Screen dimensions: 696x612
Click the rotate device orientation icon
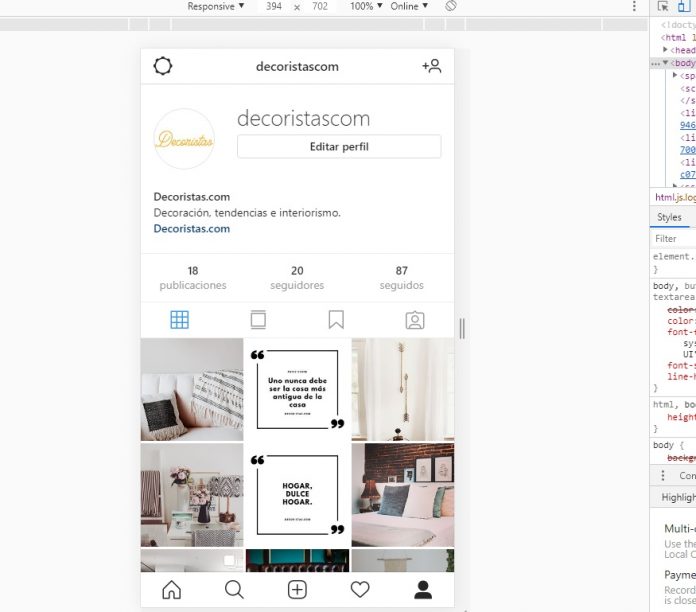(451, 6)
